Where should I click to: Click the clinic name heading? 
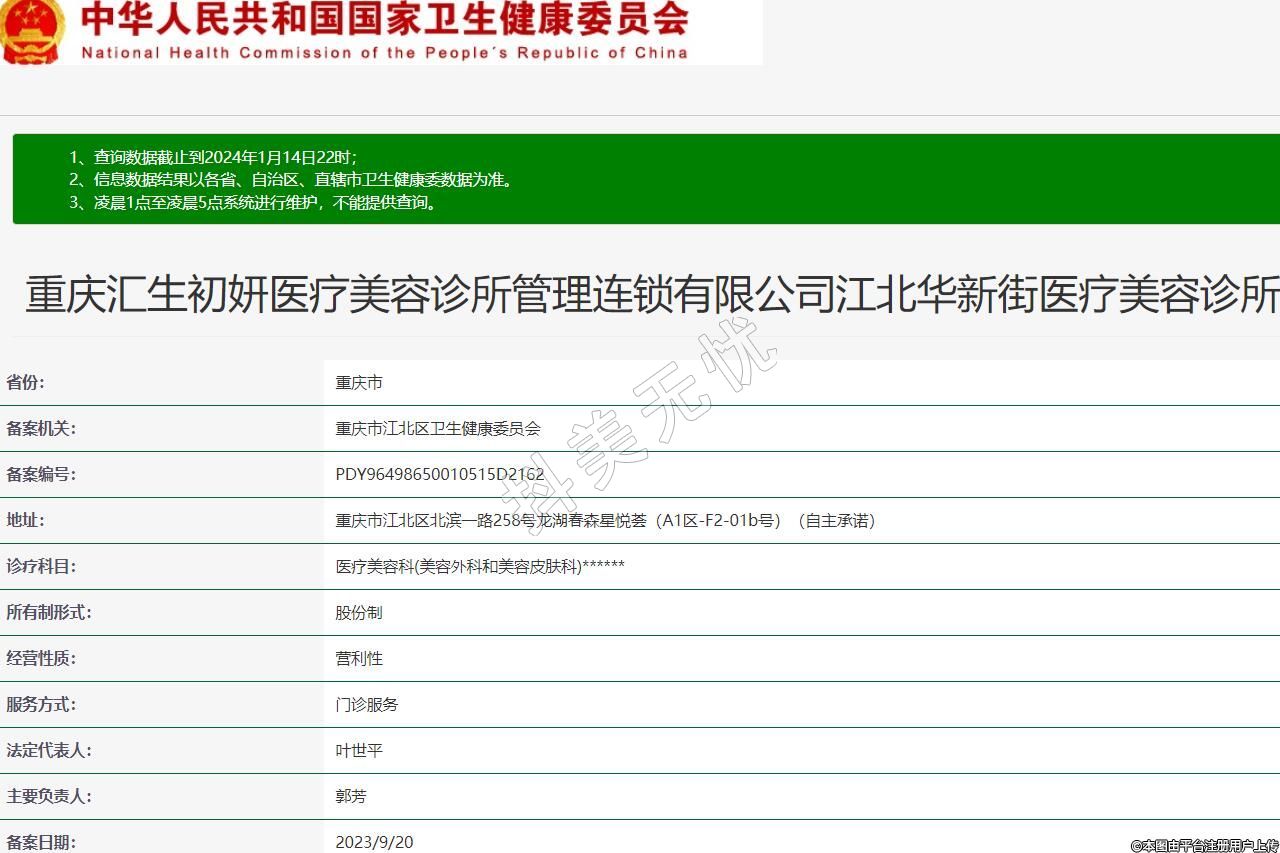click(651, 295)
